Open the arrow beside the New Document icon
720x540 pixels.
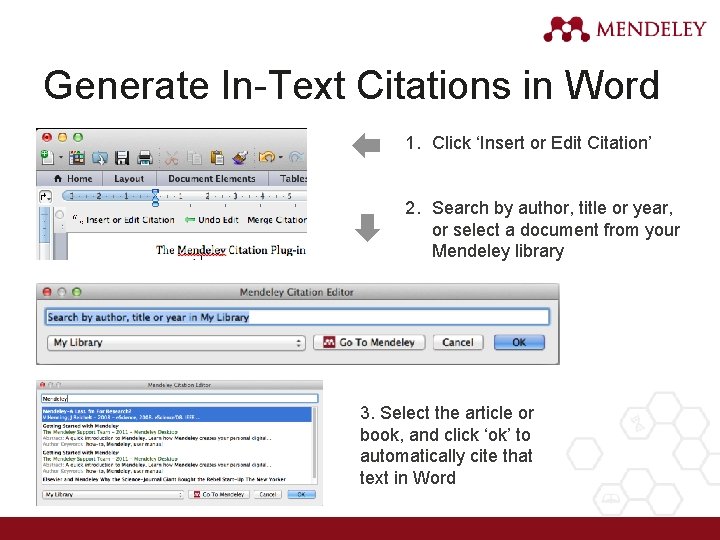[61, 158]
